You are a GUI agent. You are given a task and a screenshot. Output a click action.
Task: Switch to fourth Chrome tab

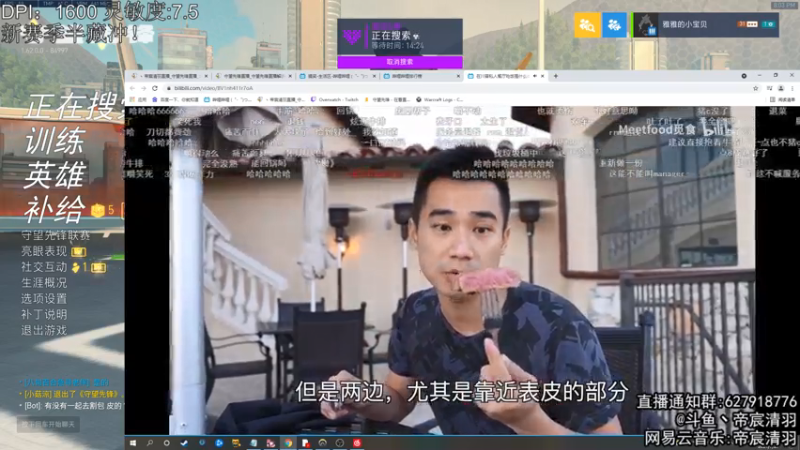coord(421,76)
